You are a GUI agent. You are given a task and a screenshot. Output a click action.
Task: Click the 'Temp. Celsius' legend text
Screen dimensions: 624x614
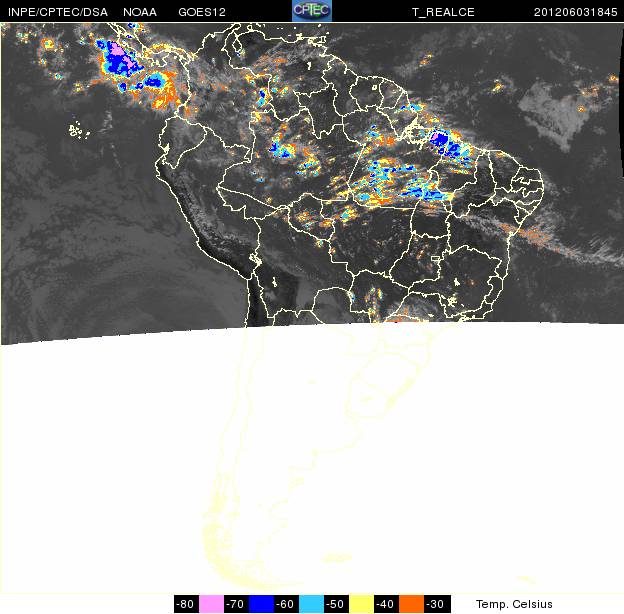click(514, 604)
